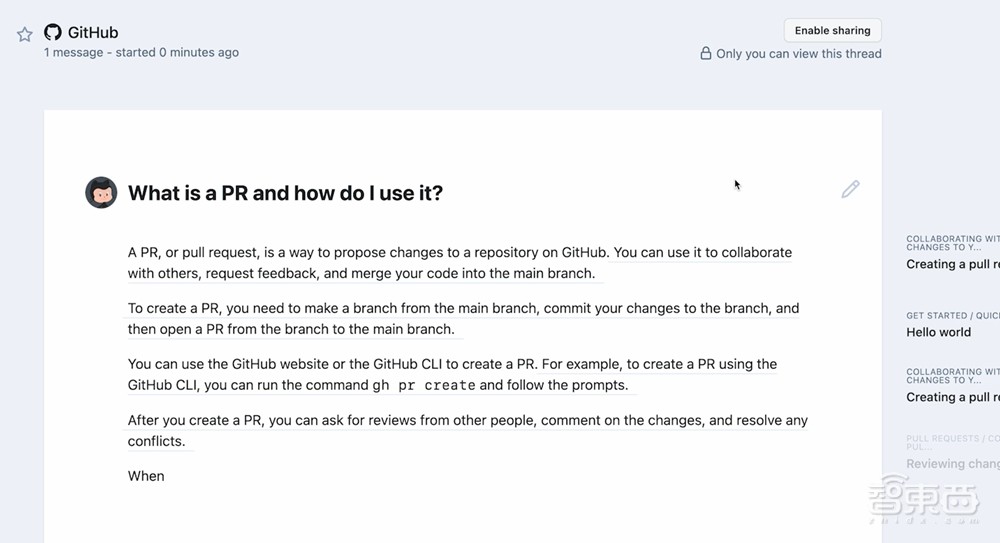Click the PULL REQUESTS category label
The width and height of the screenshot is (1000, 543).
pyautogui.click(x=952, y=439)
